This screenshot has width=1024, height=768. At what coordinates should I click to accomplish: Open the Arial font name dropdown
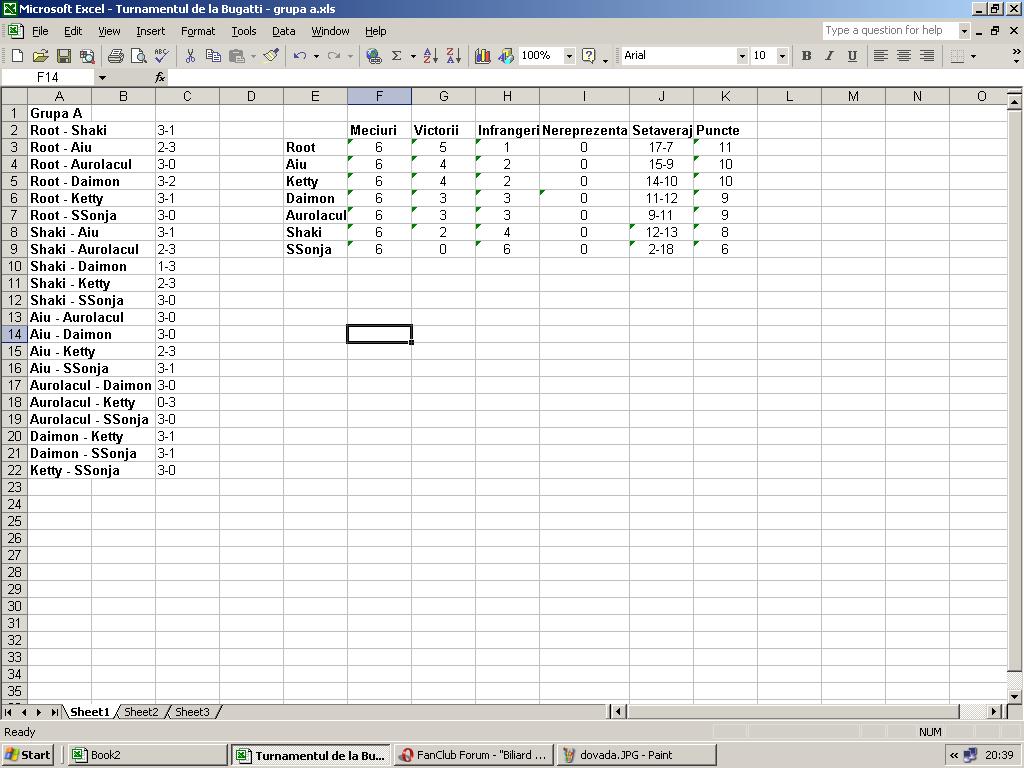click(742, 56)
